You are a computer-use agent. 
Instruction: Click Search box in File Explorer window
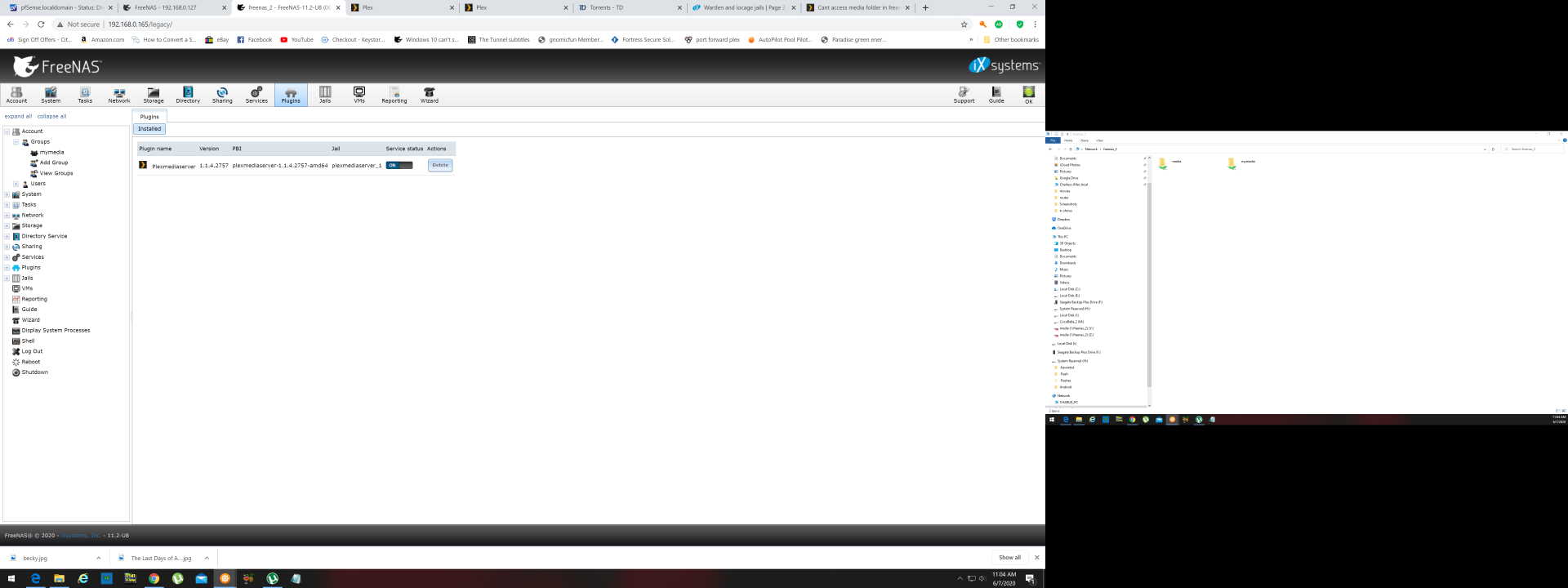coord(1533,149)
